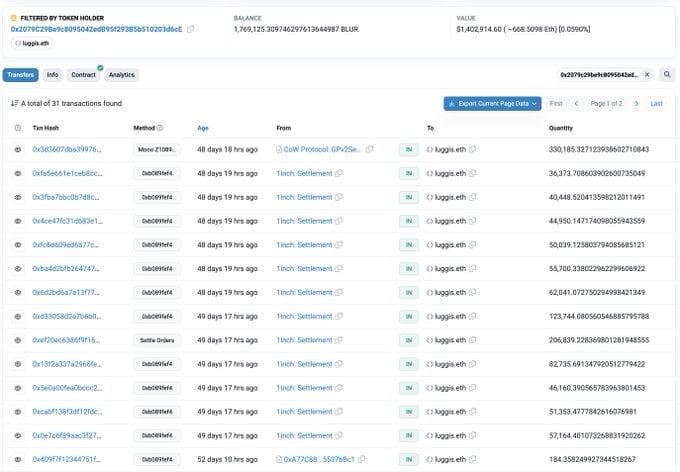Show details via the eye icon for 0xef20ec6386
This screenshot has height=472, width=680.
click(x=17, y=340)
